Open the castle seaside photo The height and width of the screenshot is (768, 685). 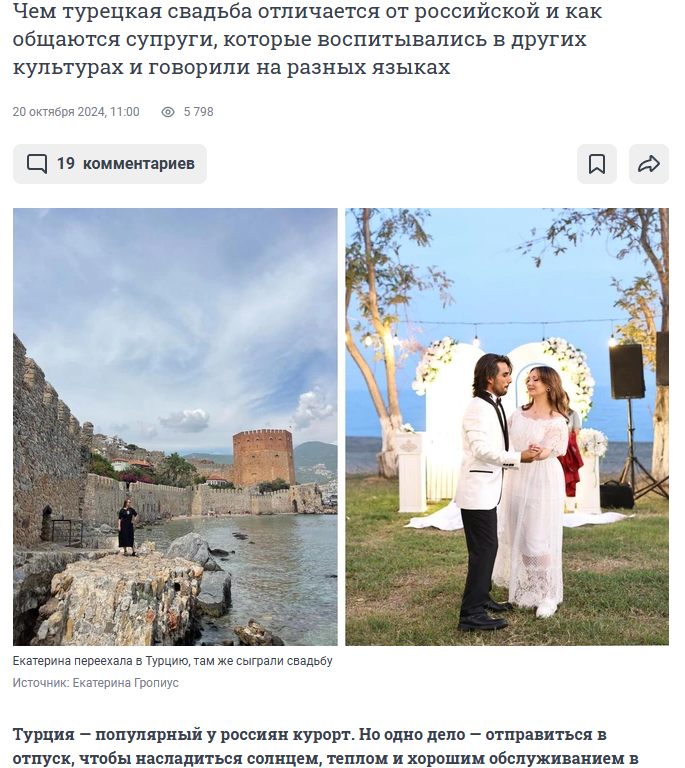click(x=175, y=427)
